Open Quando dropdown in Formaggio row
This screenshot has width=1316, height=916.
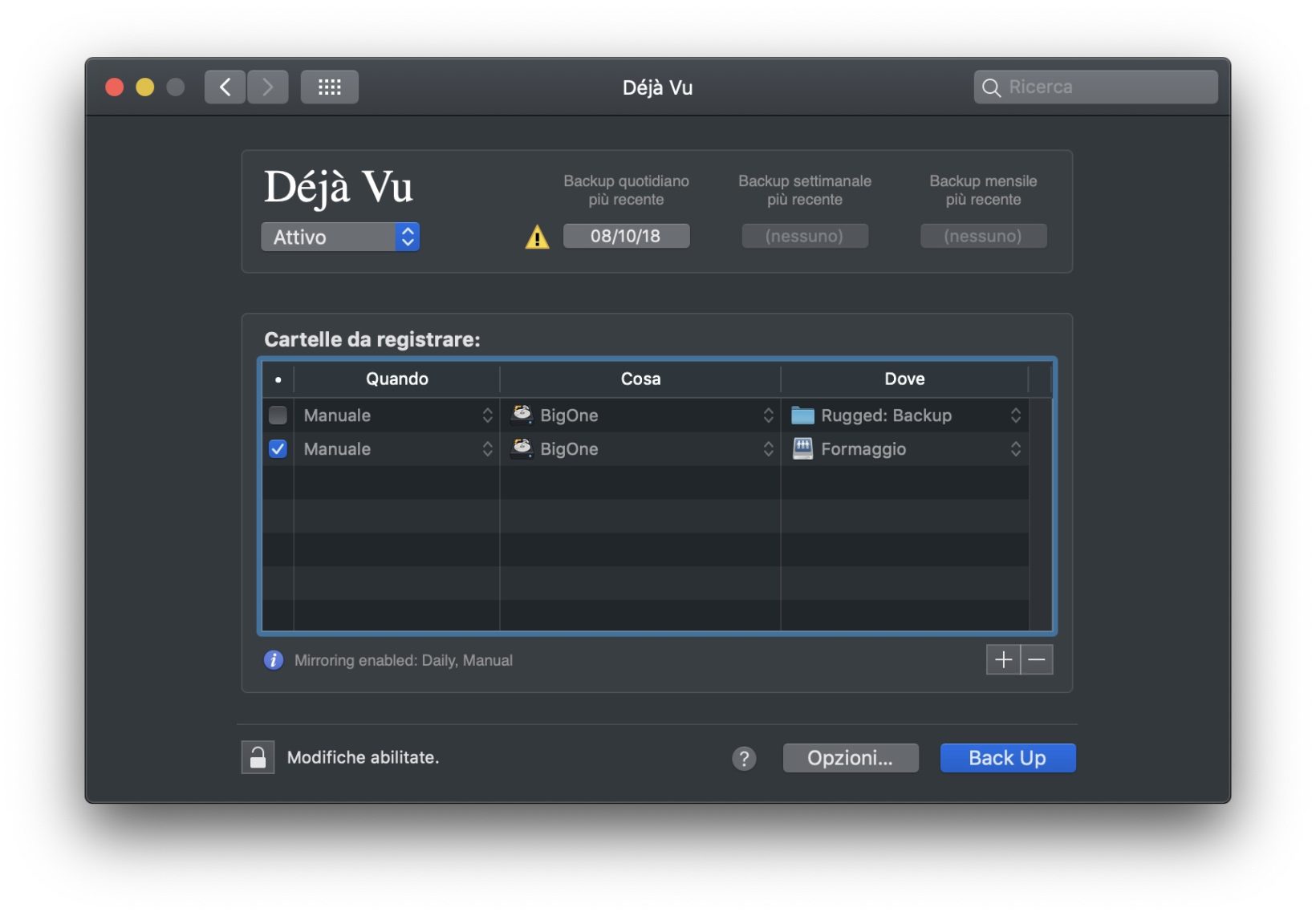point(397,448)
